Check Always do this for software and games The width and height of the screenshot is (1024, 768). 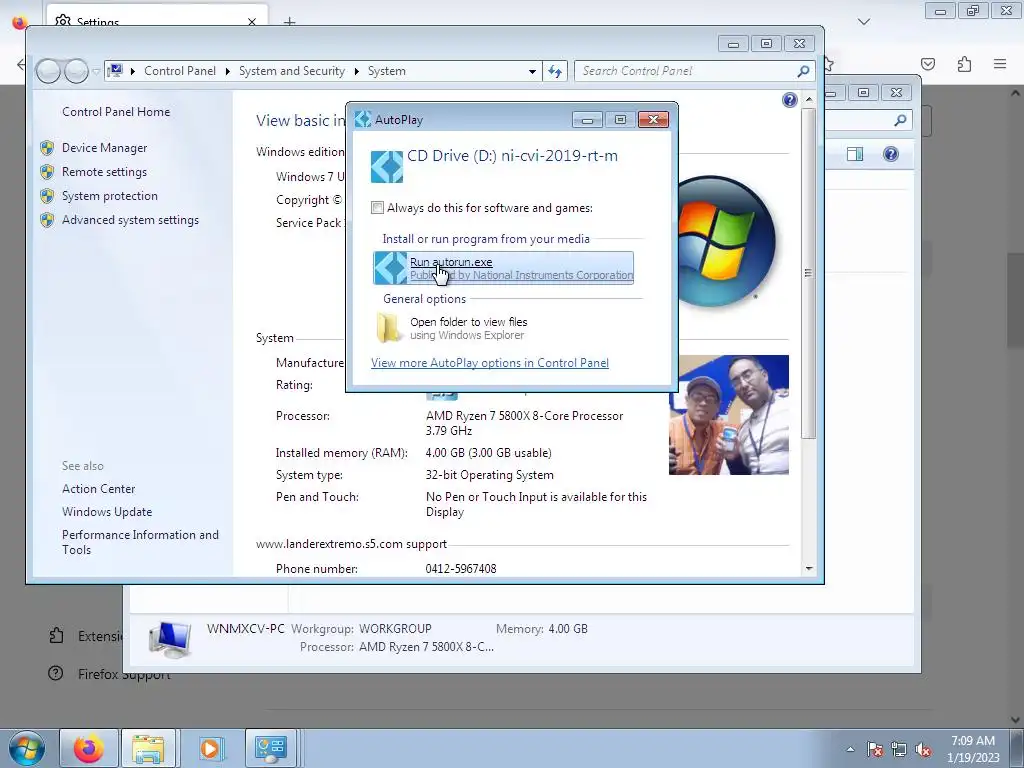[377, 208]
